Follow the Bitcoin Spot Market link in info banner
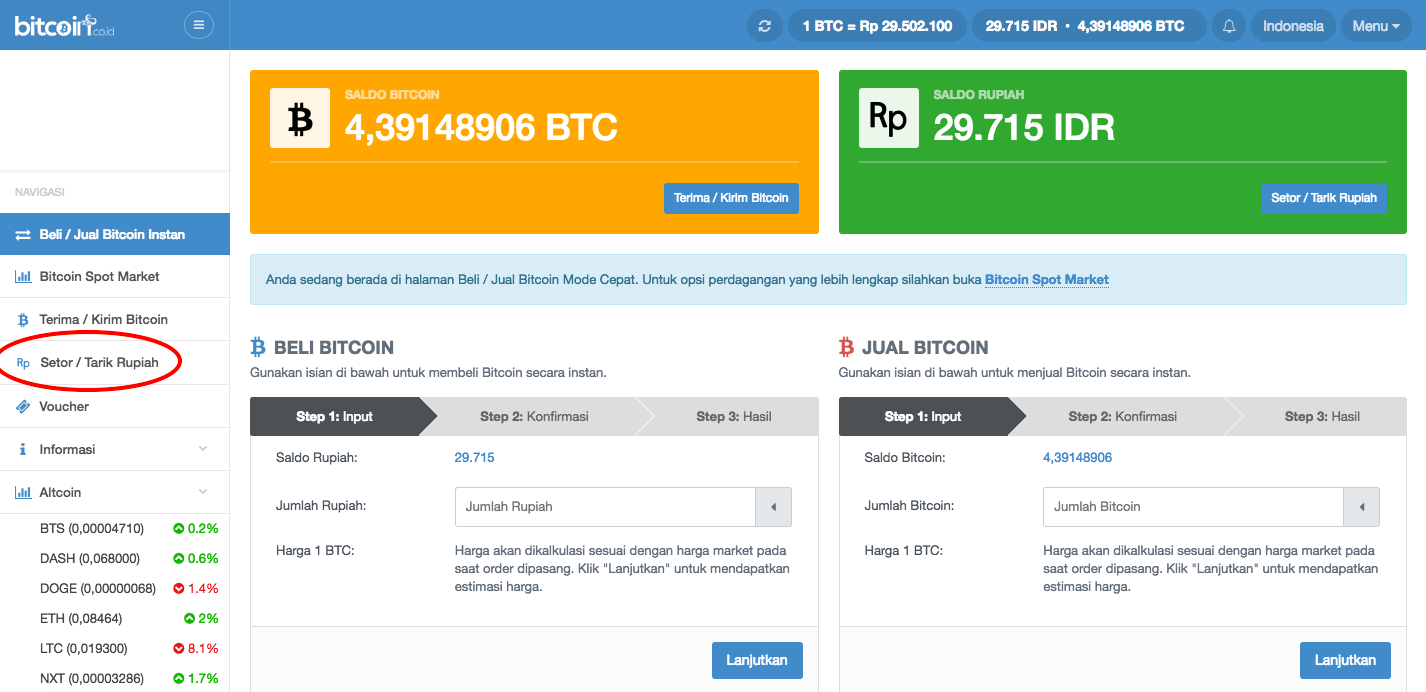 tap(1047, 280)
